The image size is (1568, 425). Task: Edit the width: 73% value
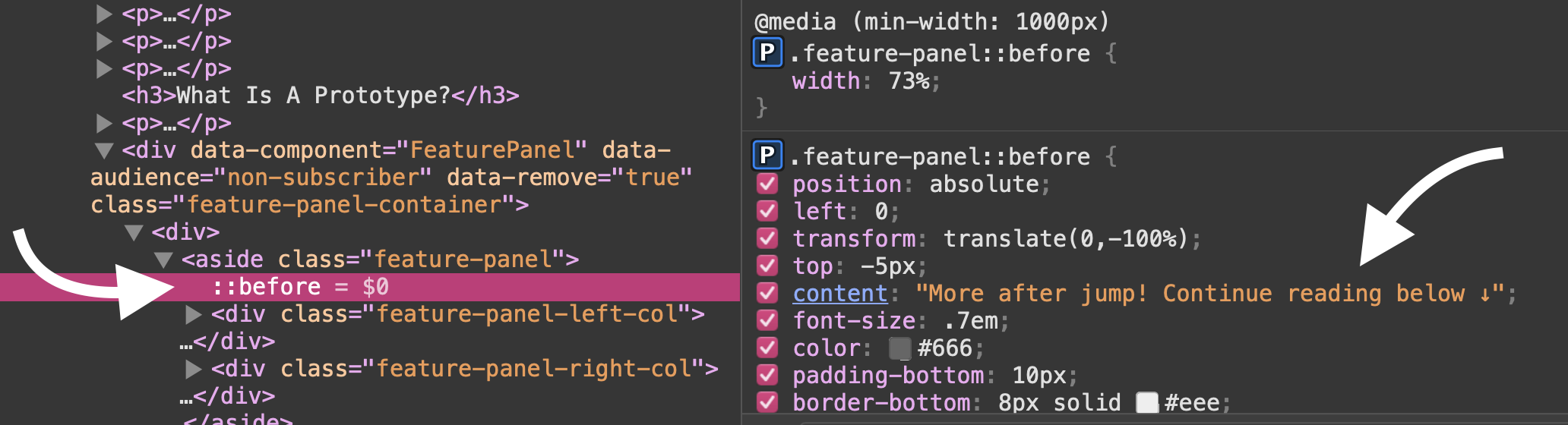pyautogui.click(x=909, y=81)
